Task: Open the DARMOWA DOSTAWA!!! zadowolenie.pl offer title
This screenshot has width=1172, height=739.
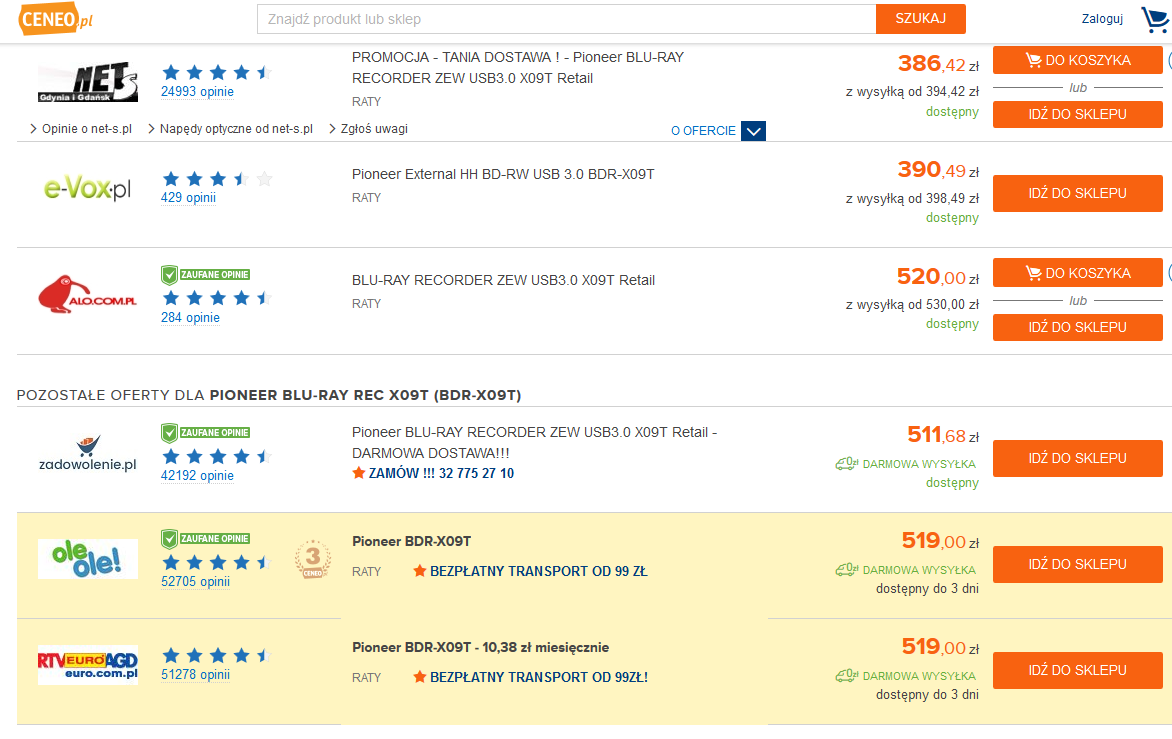Action: [534, 442]
